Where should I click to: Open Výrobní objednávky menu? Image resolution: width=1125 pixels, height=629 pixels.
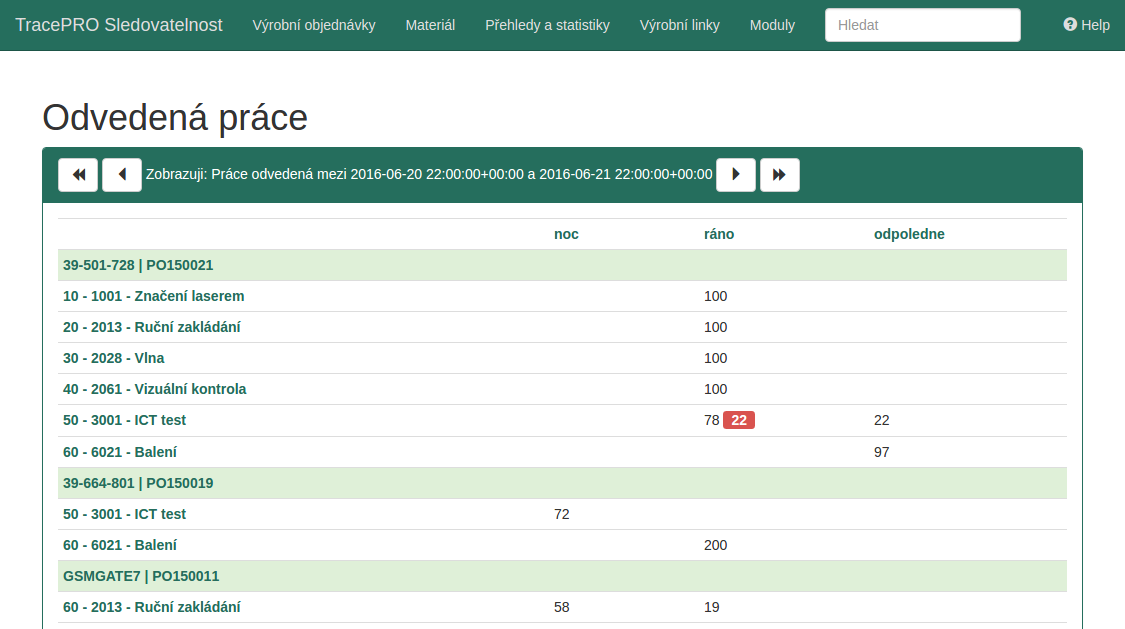tap(314, 25)
